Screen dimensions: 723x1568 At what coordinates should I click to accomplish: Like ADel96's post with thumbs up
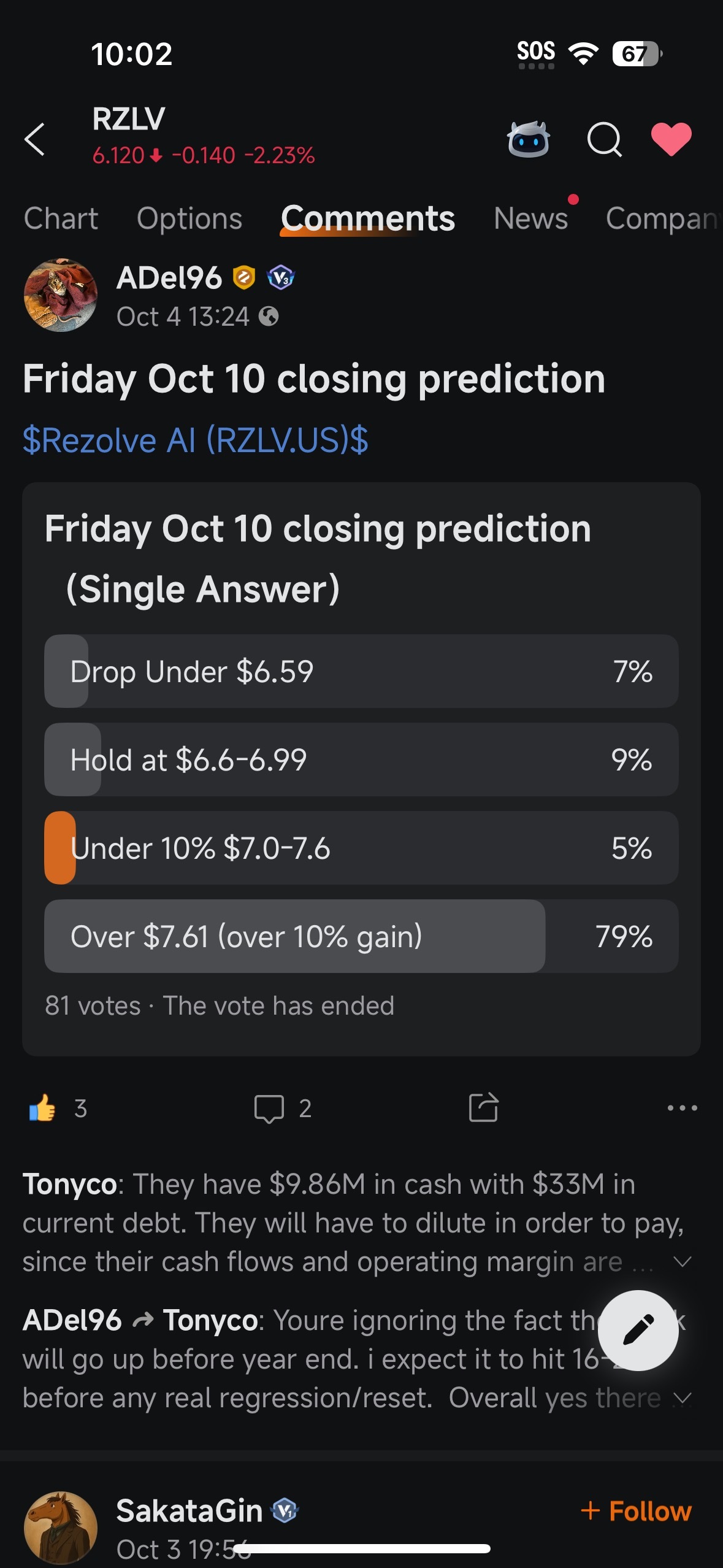42,1108
